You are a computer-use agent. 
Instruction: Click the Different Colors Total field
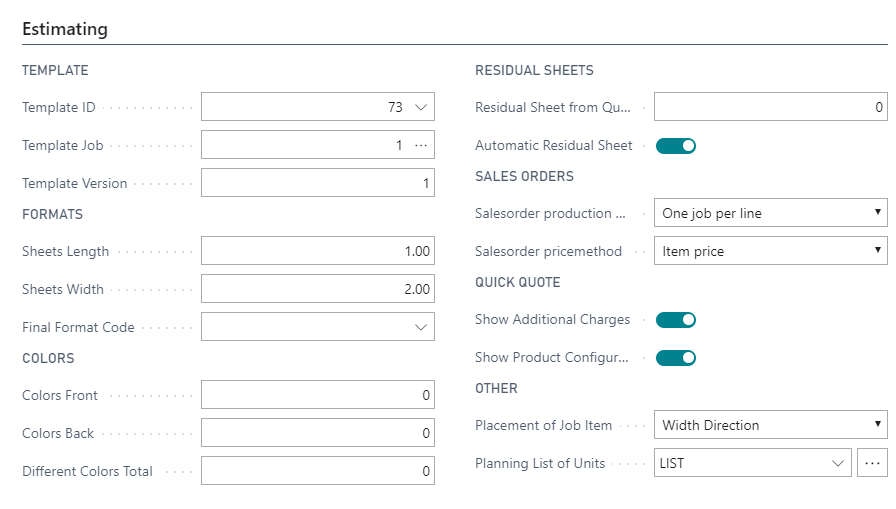(x=317, y=471)
